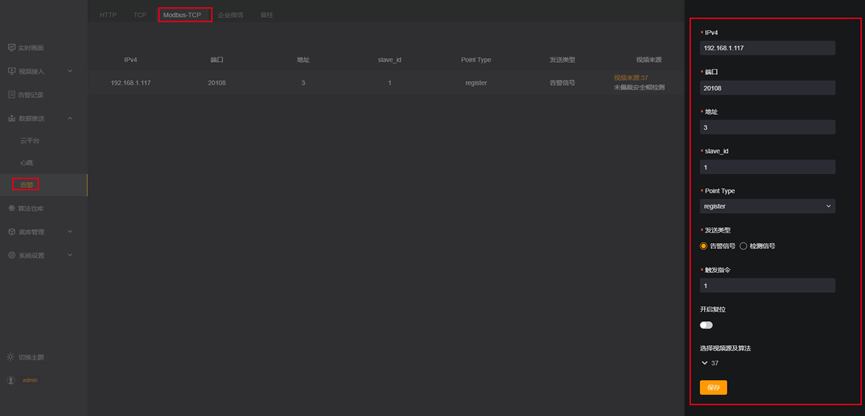Toggle the 开启复位 switch

pos(706,325)
